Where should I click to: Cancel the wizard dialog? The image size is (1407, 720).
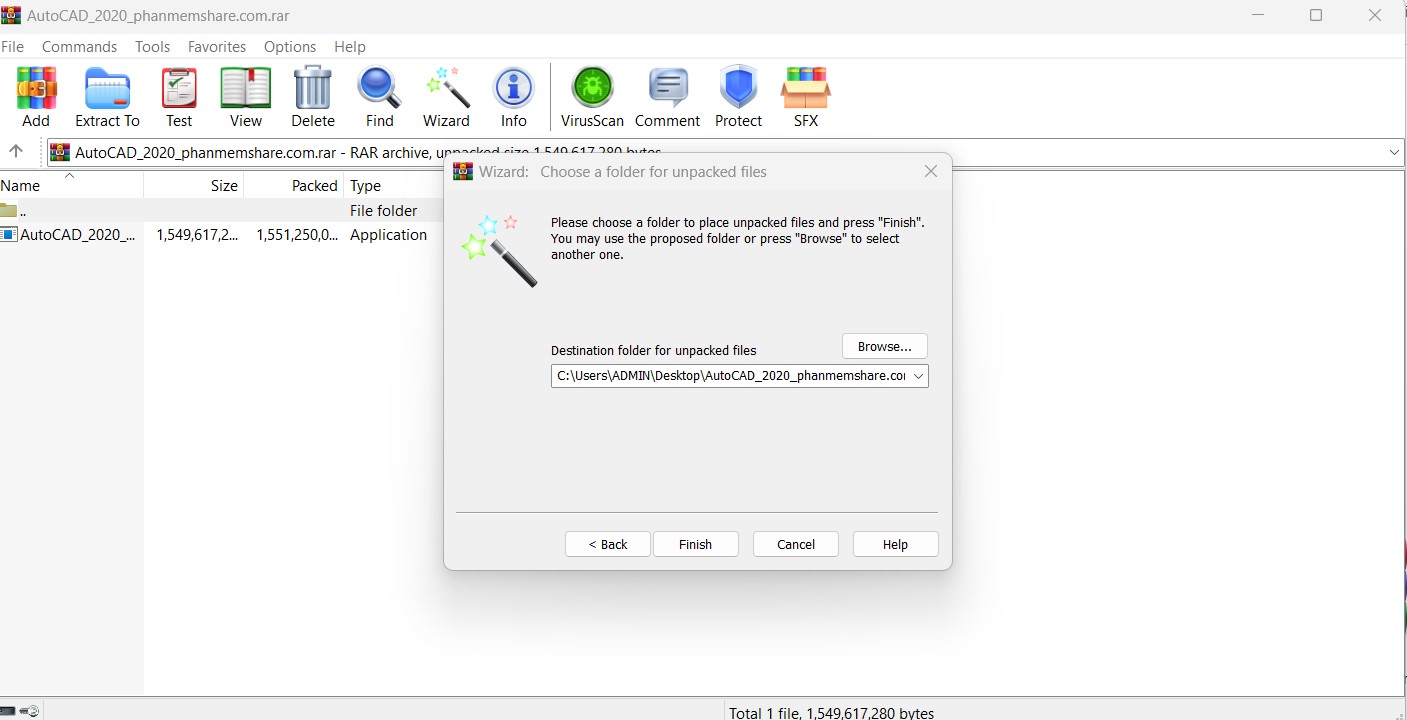coord(796,544)
